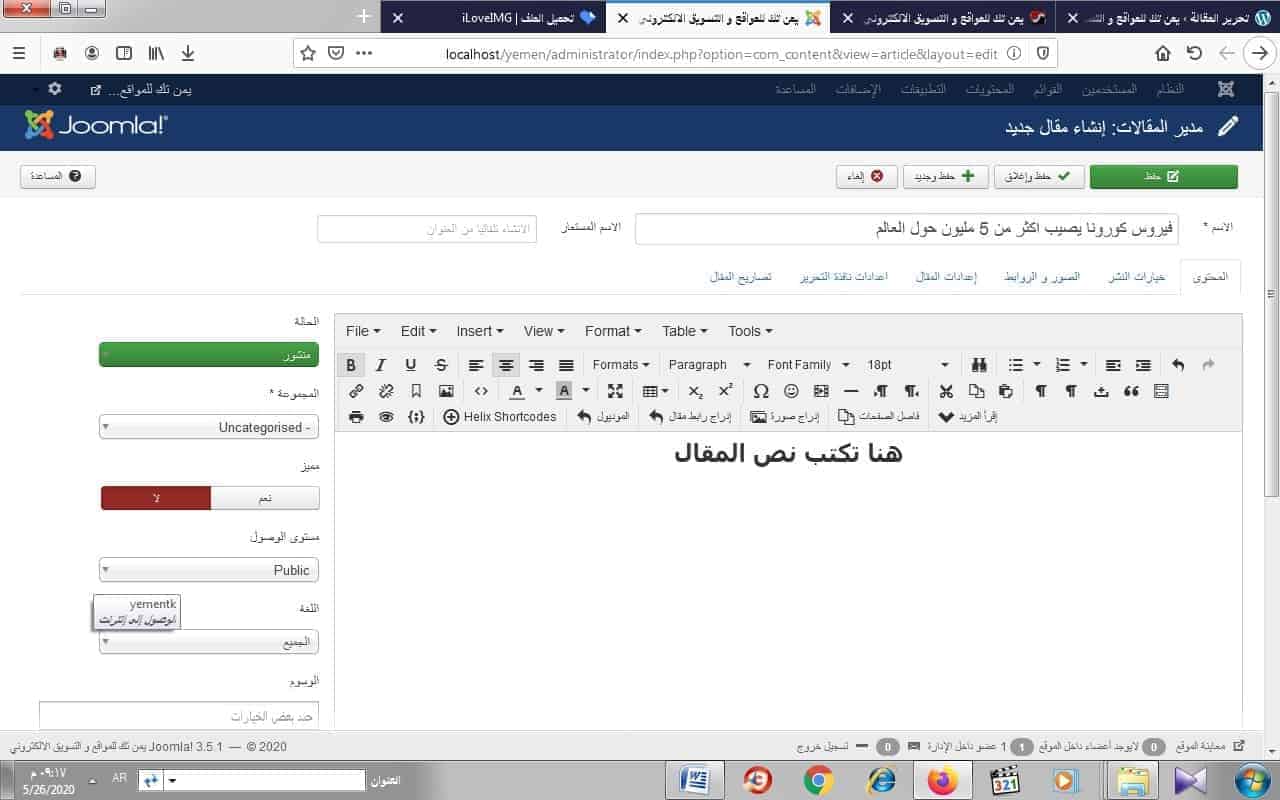
Task: Open the find and replace binoculars icon
Action: pyautogui.click(x=979, y=365)
